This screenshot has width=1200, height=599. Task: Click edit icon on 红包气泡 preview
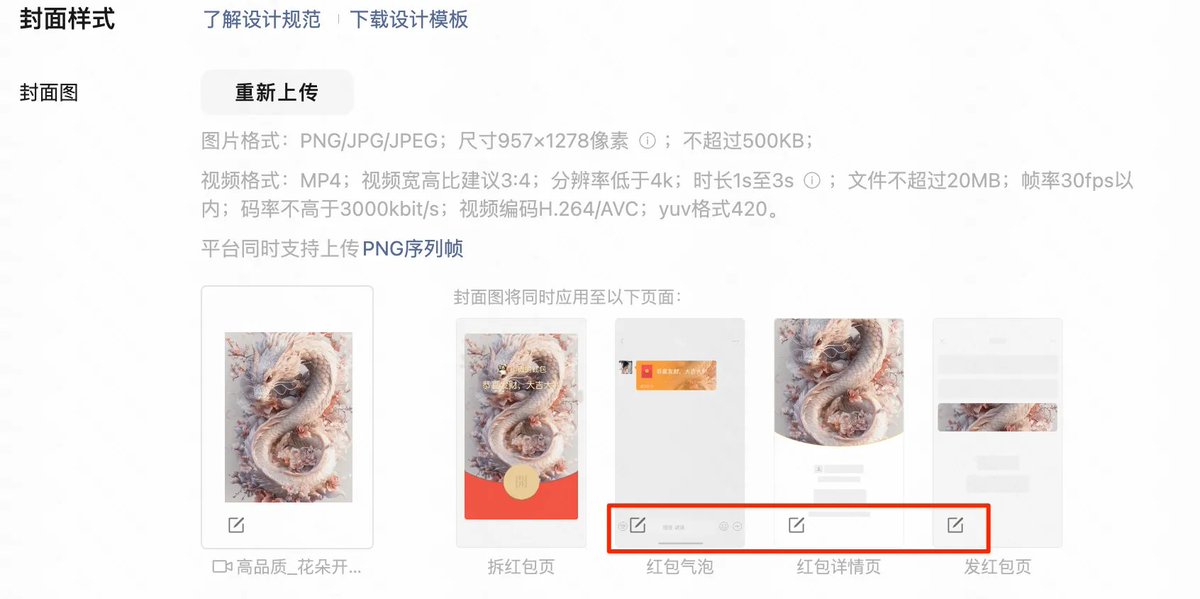point(637,525)
